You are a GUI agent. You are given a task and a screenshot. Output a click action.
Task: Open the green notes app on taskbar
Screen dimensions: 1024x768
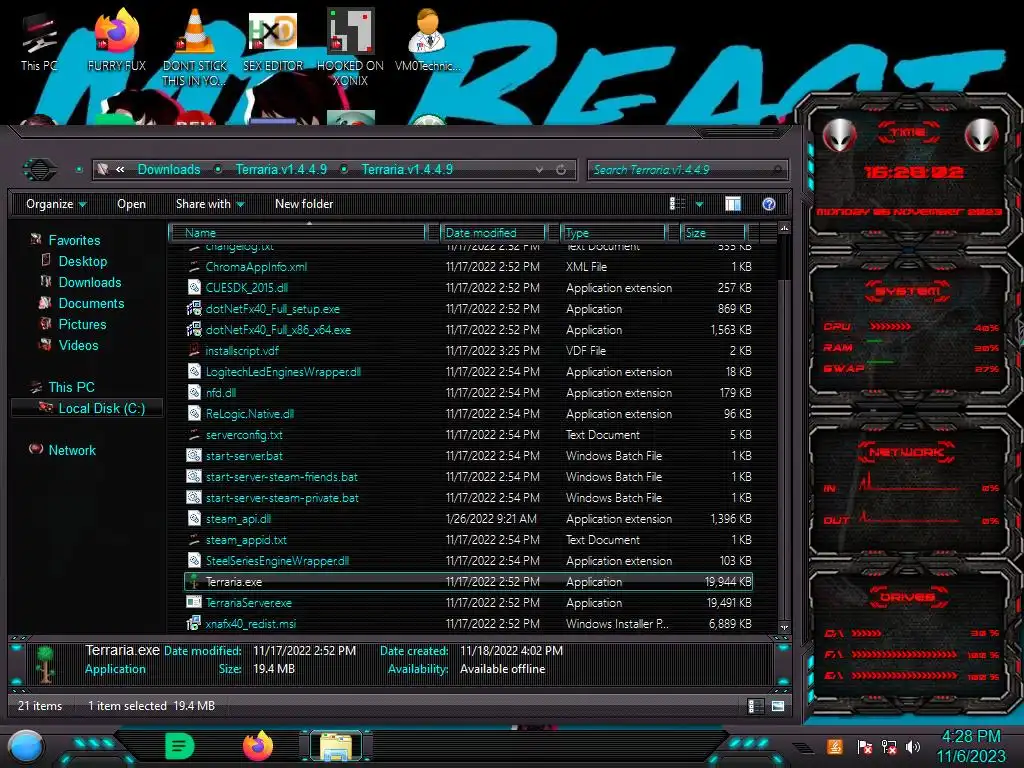[x=180, y=746]
